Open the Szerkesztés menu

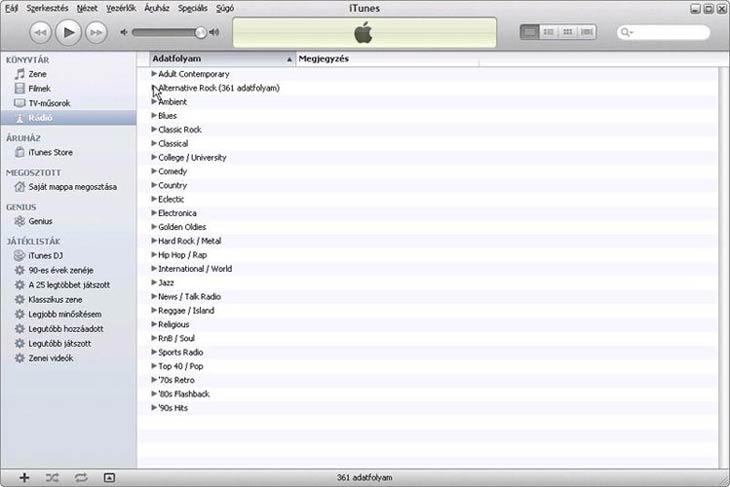click(x=47, y=8)
